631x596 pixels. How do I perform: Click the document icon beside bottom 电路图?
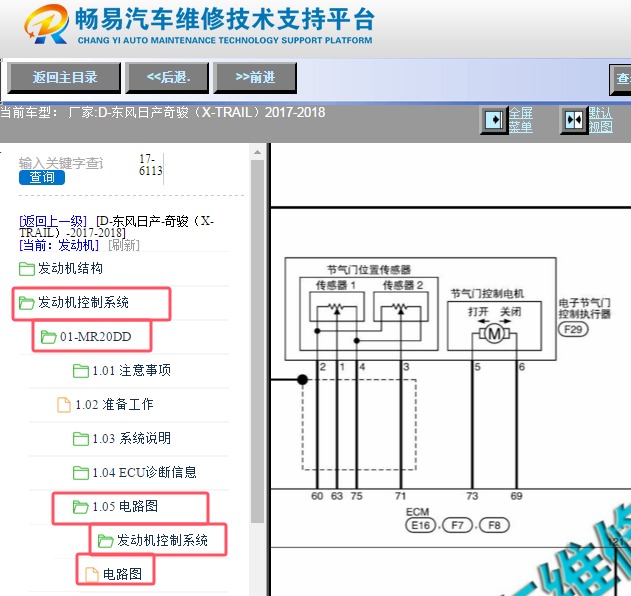pos(91,575)
